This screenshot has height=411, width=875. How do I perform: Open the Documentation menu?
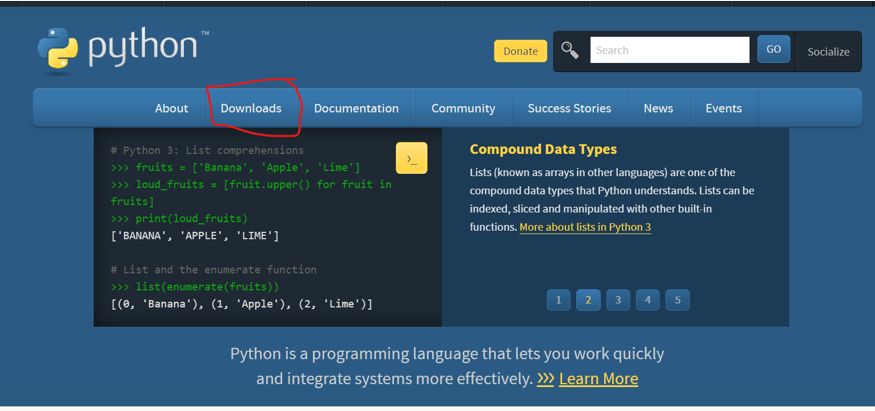coord(356,108)
